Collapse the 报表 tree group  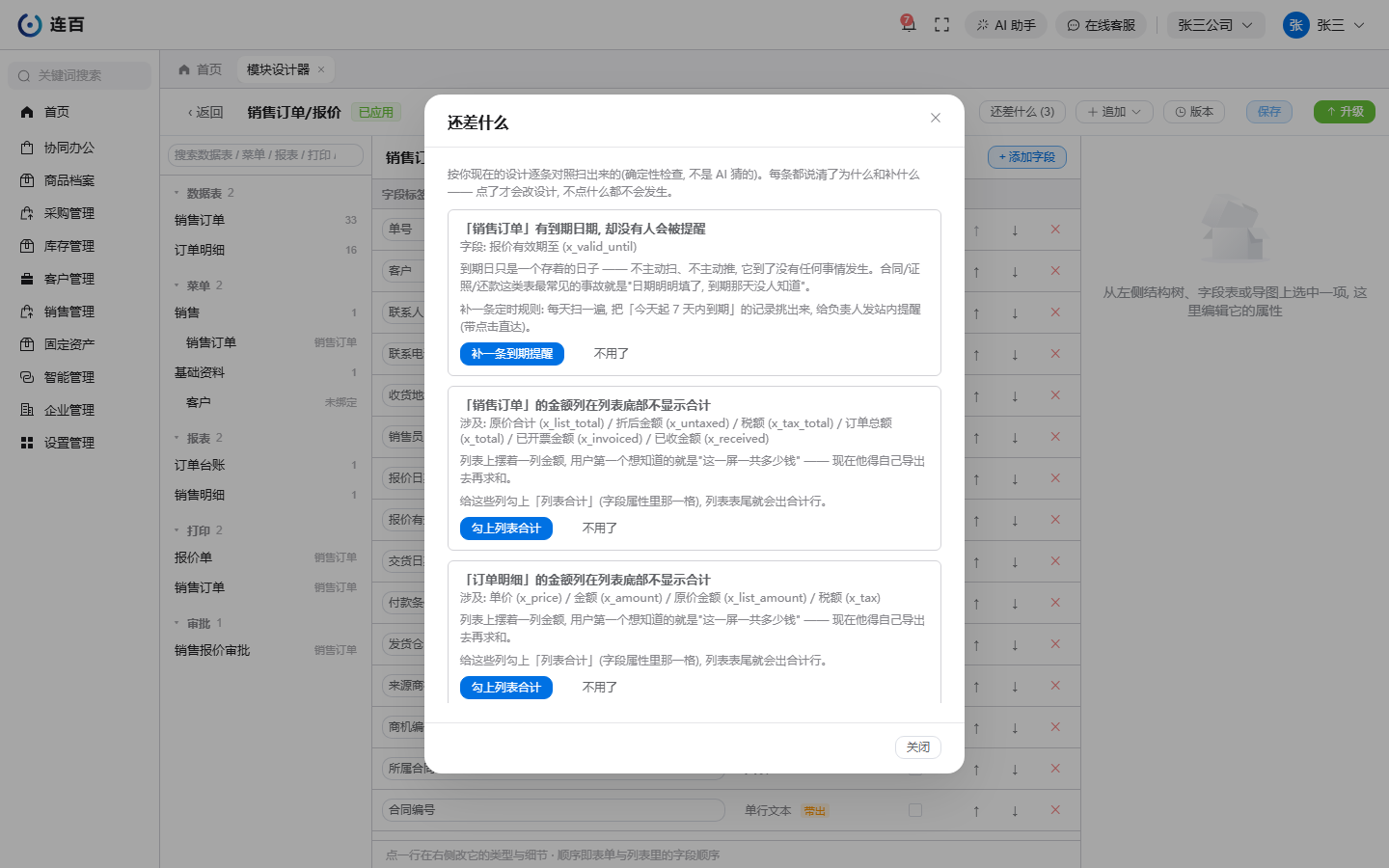177,439
